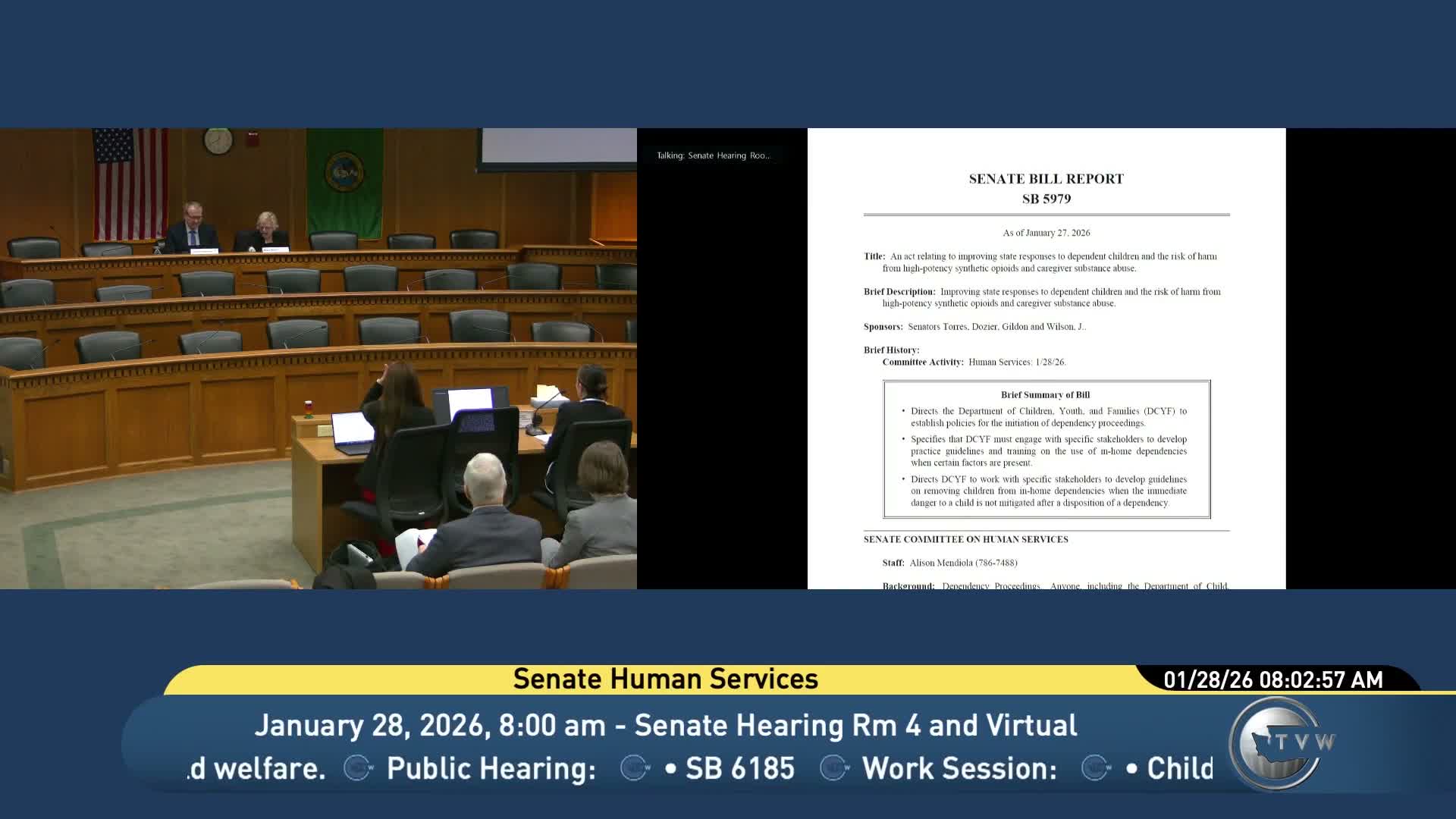
Task: Click the Sponsors line in bill report
Action: pyautogui.click(x=974, y=327)
